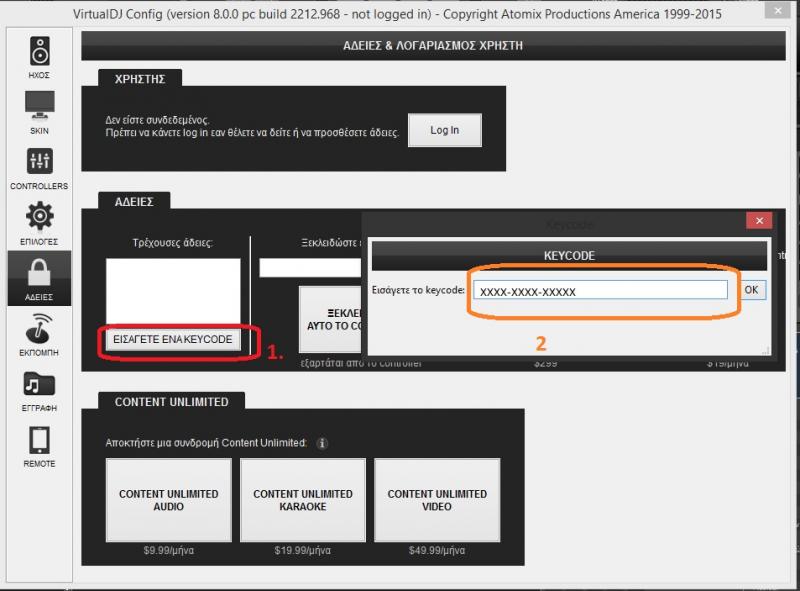Screen dimensions: 800x591
Task: Select the ΑΔΕΙΕΣ padlock icon
Action: (x=39, y=273)
